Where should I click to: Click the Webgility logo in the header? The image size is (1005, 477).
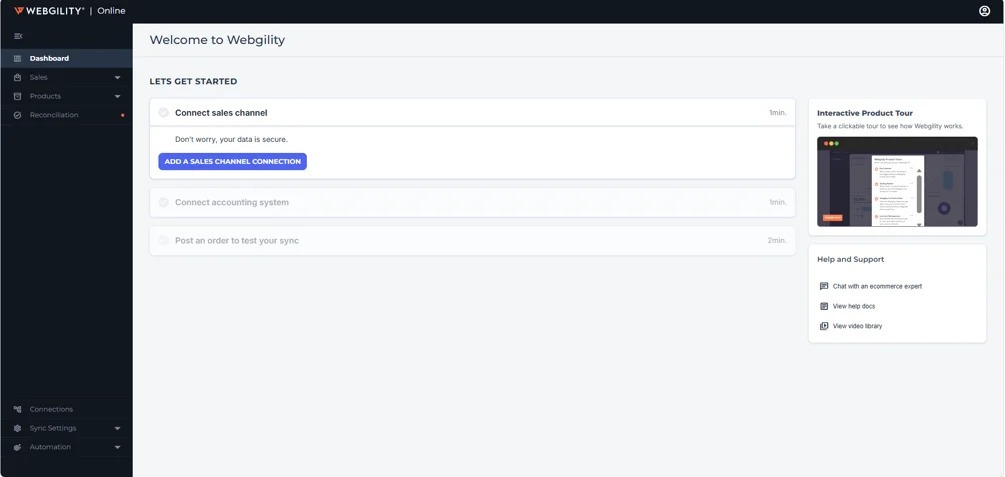click(49, 11)
